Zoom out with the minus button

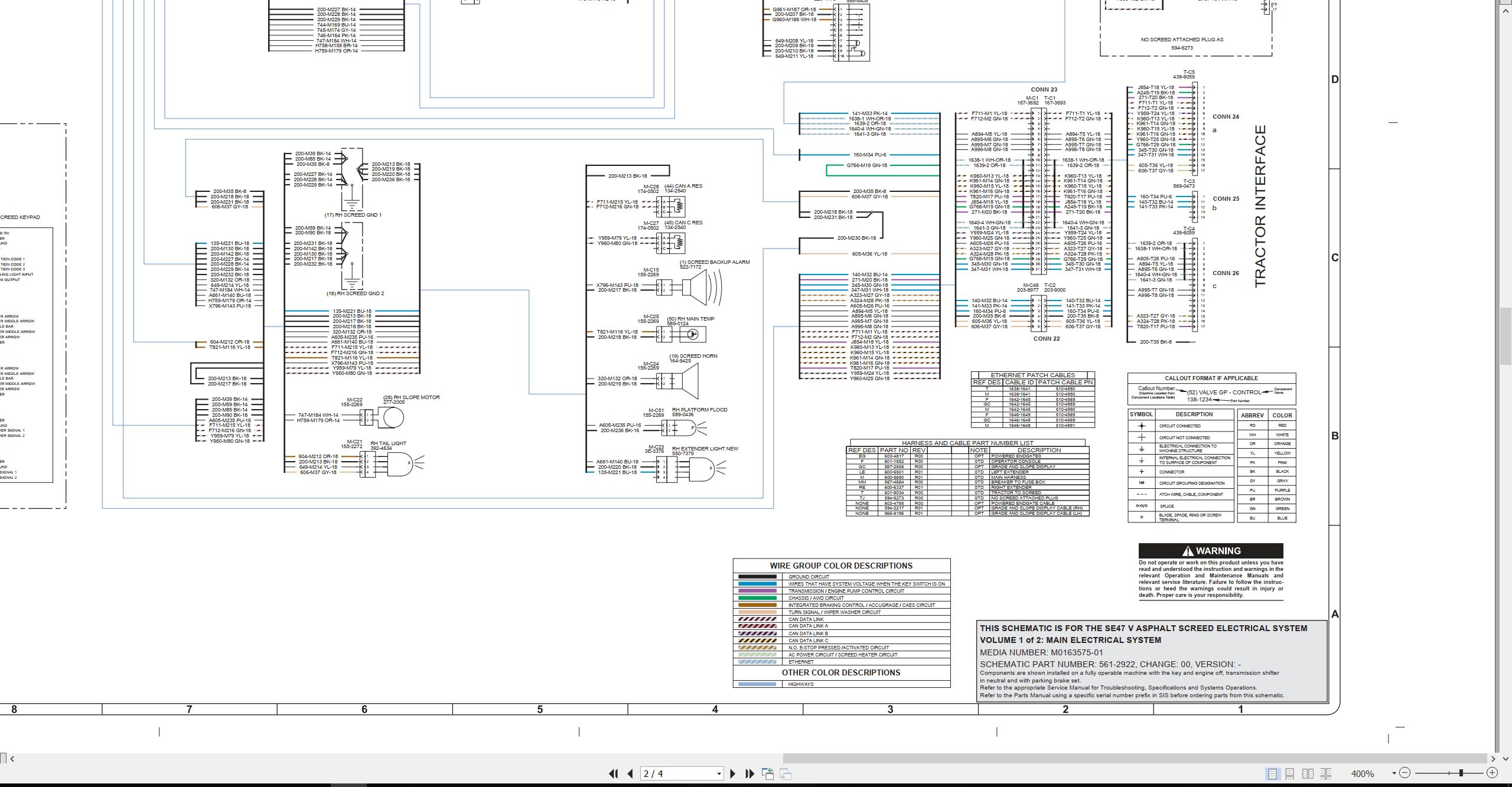point(1405,773)
